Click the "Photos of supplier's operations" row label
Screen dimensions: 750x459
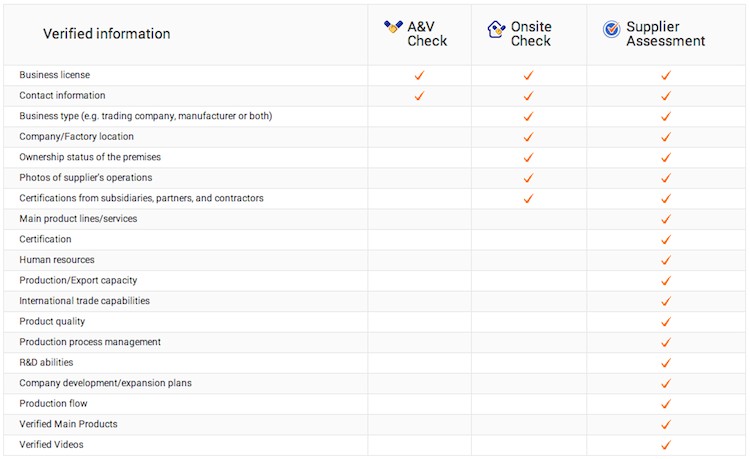coord(86,178)
